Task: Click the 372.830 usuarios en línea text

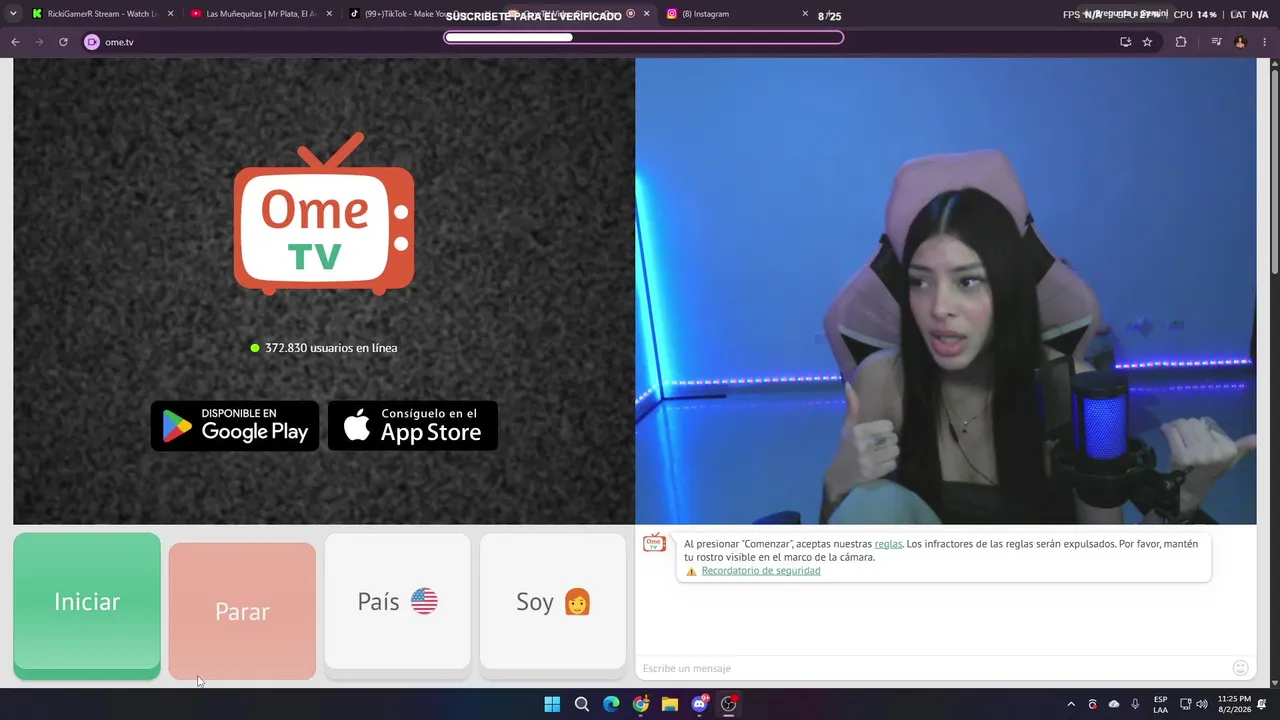Action: pyautogui.click(x=331, y=348)
